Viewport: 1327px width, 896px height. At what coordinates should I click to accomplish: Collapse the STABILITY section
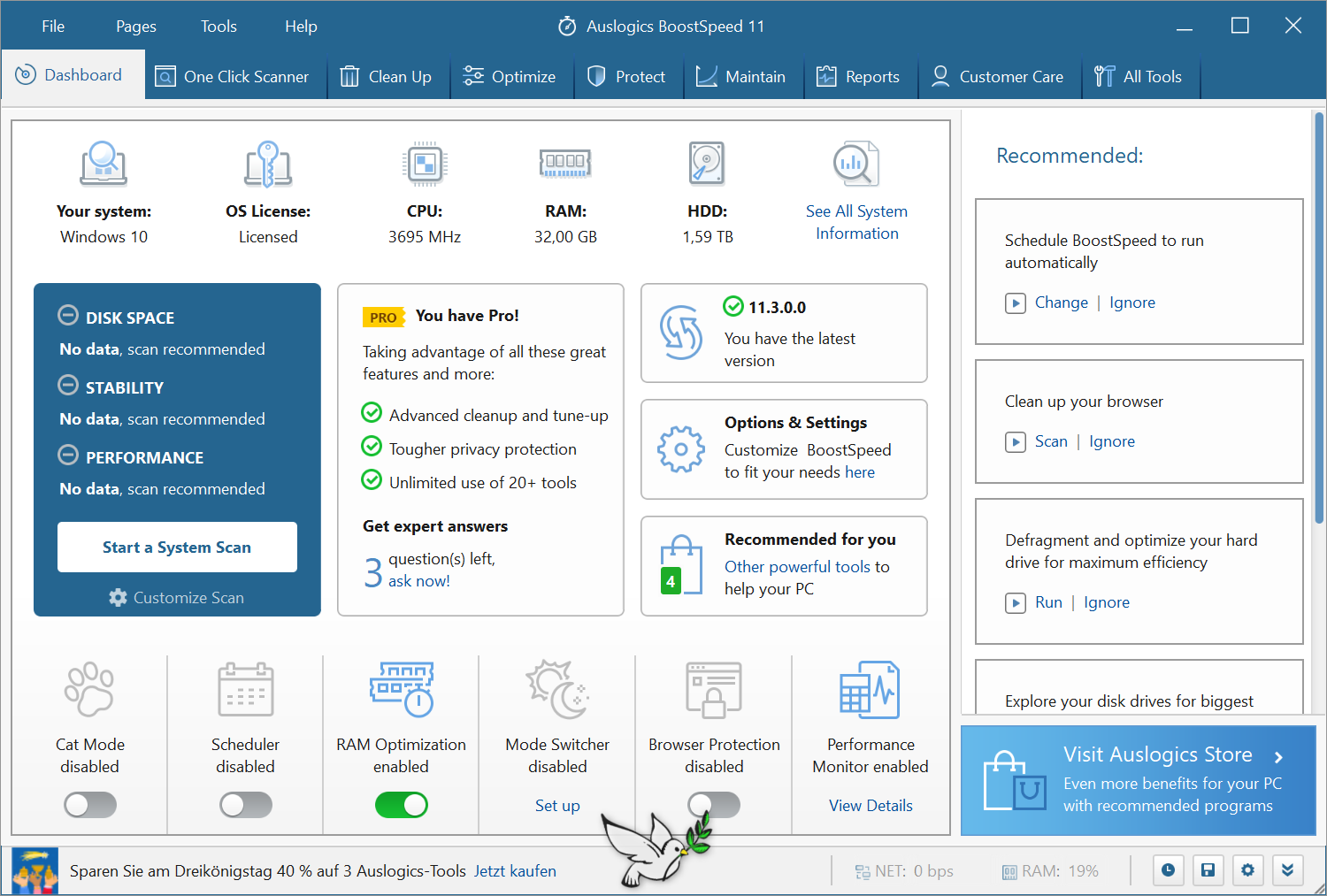[68, 385]
